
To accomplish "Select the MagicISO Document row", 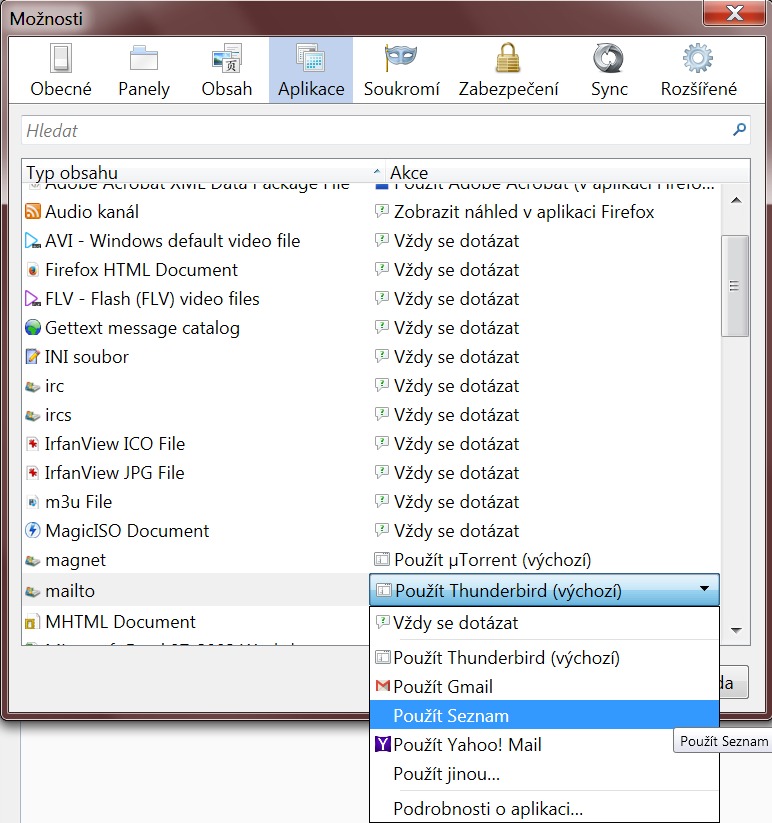I will (x=372, y=531).
